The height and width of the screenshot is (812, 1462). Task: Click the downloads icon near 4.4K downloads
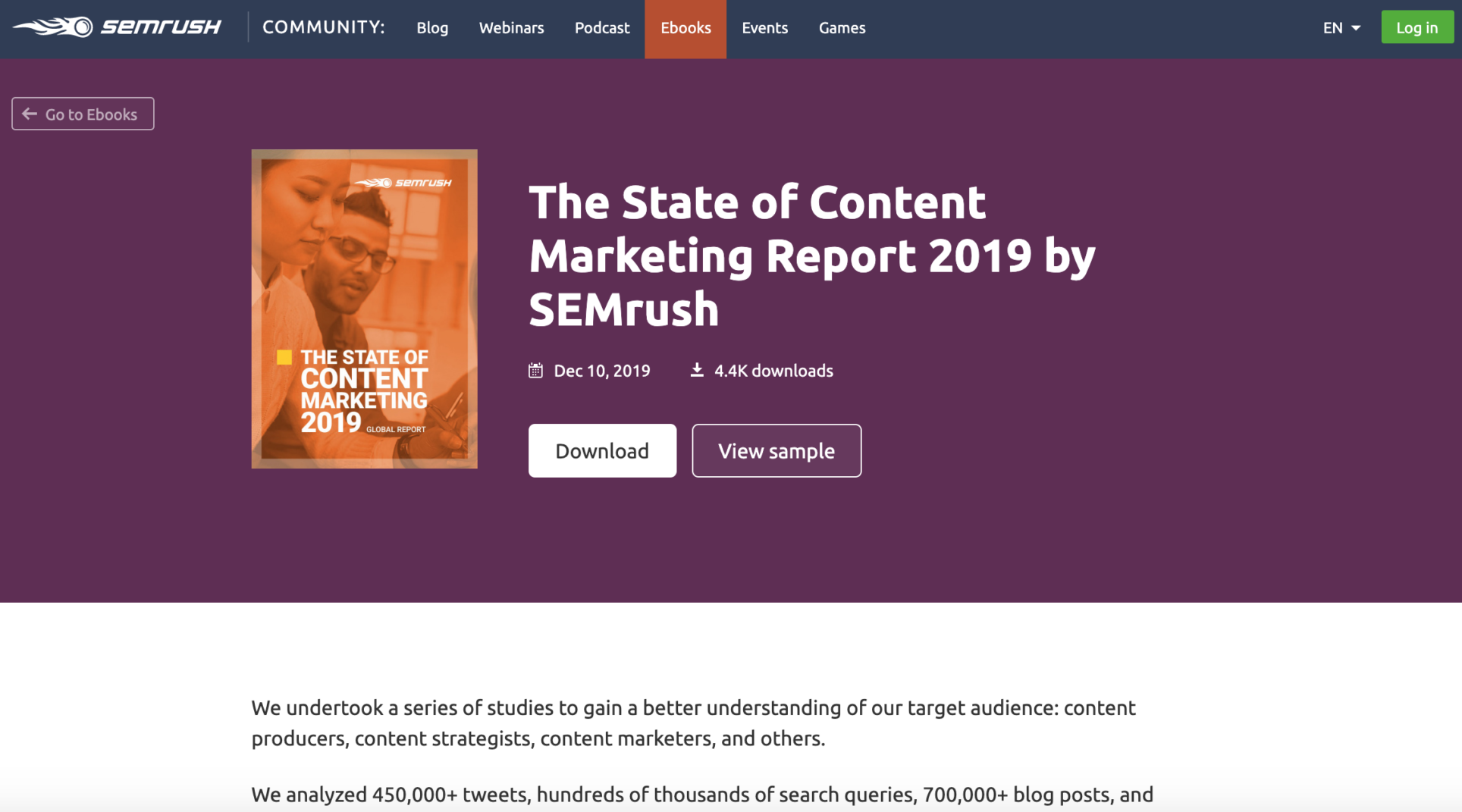tap(697, 369)
